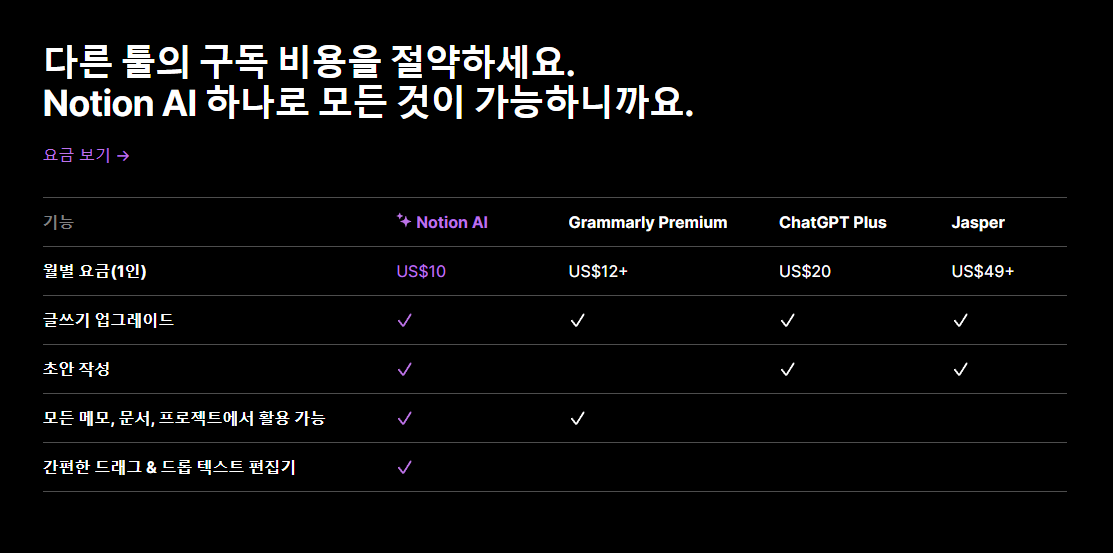Click the Grammarly US$12+ price

pos(598,271)
